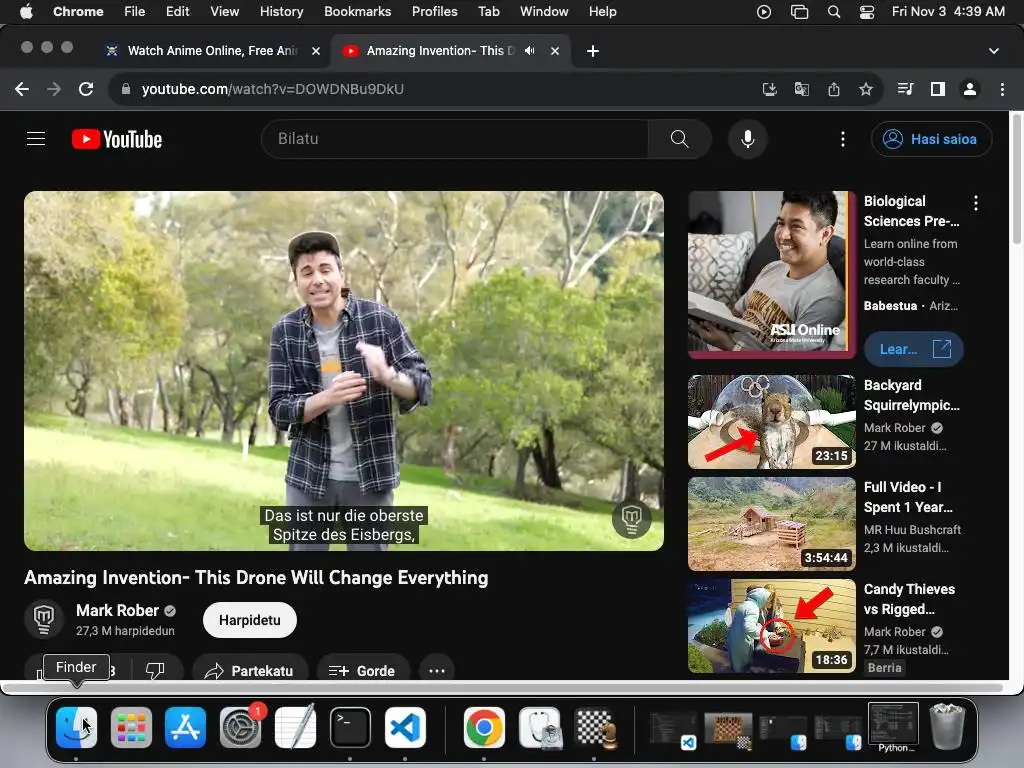
Task: Bookmark this page with star icon
Action: point(866,89)
